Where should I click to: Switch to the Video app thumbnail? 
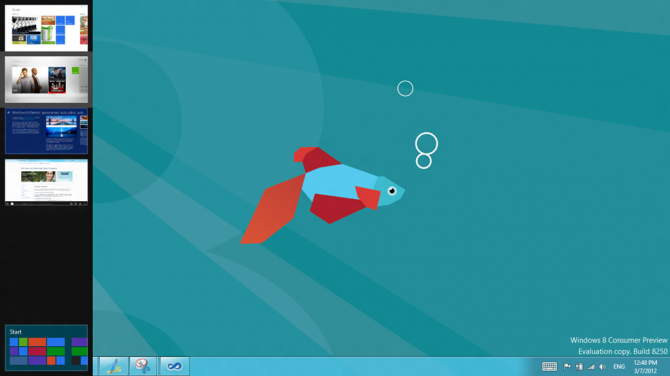(46, 79)
